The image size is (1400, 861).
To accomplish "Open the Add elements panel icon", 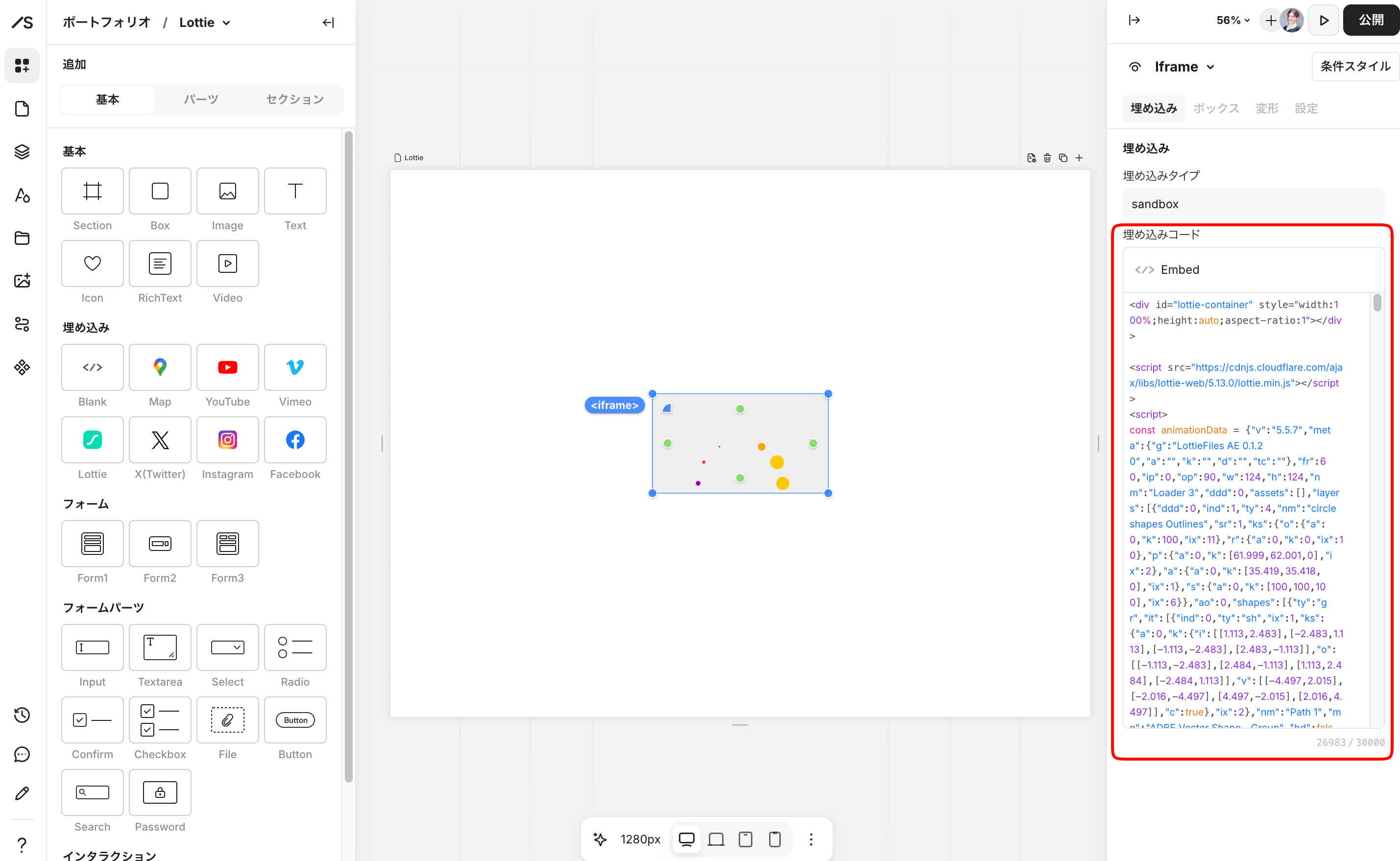I will (x=22, y=66).
